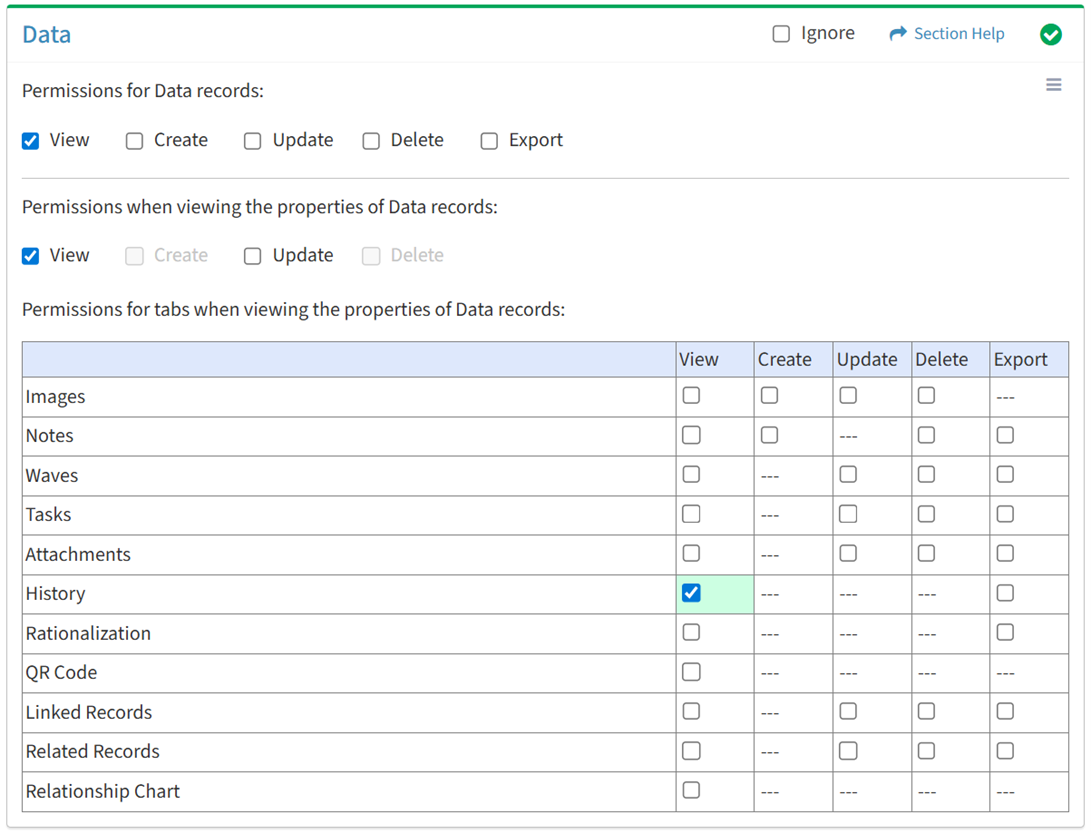Enable Create permission for Data records
Screen dimensions: 1091x834
point(135,141)
